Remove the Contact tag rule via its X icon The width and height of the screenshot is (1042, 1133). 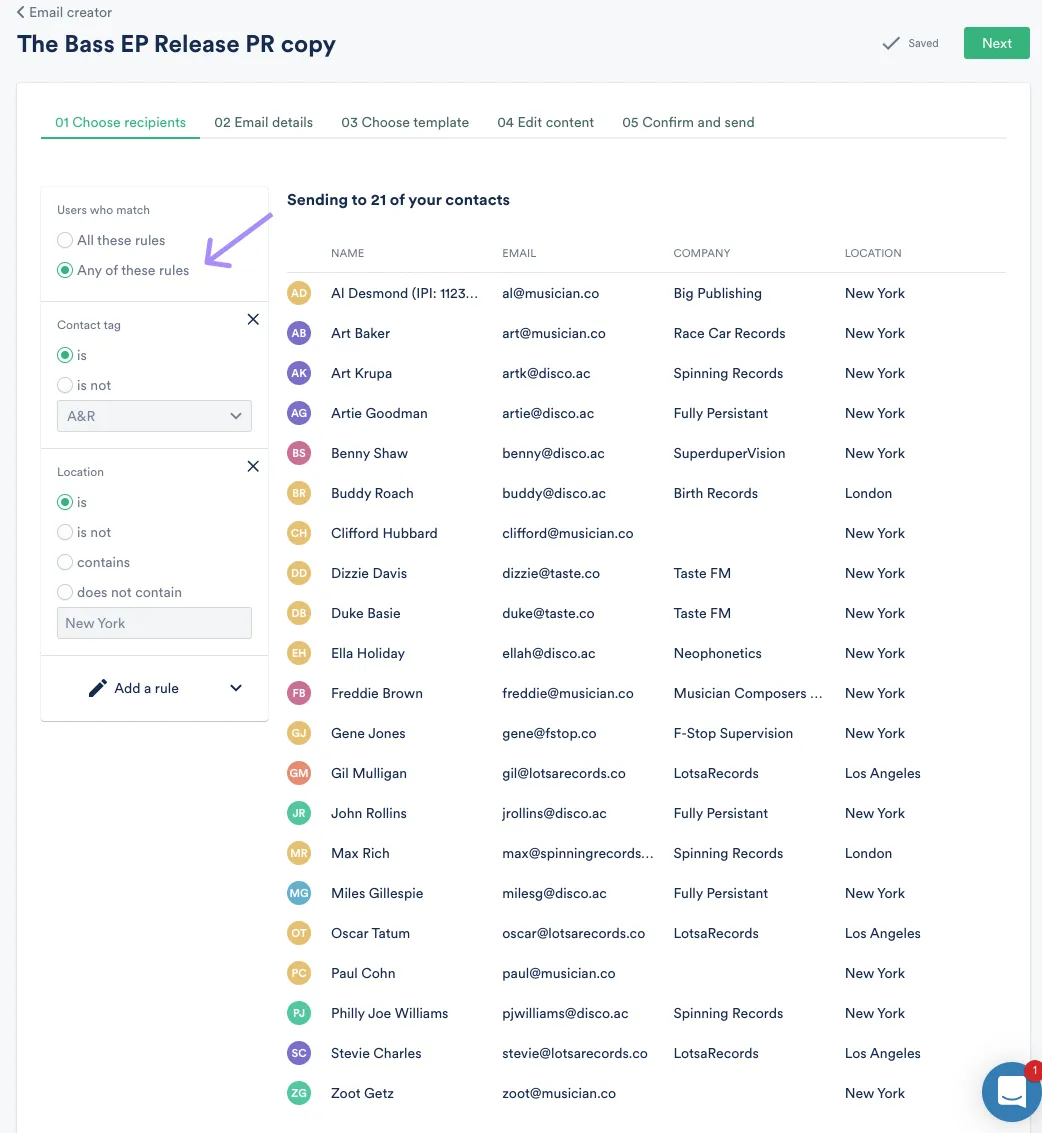(x=253, y=319)
